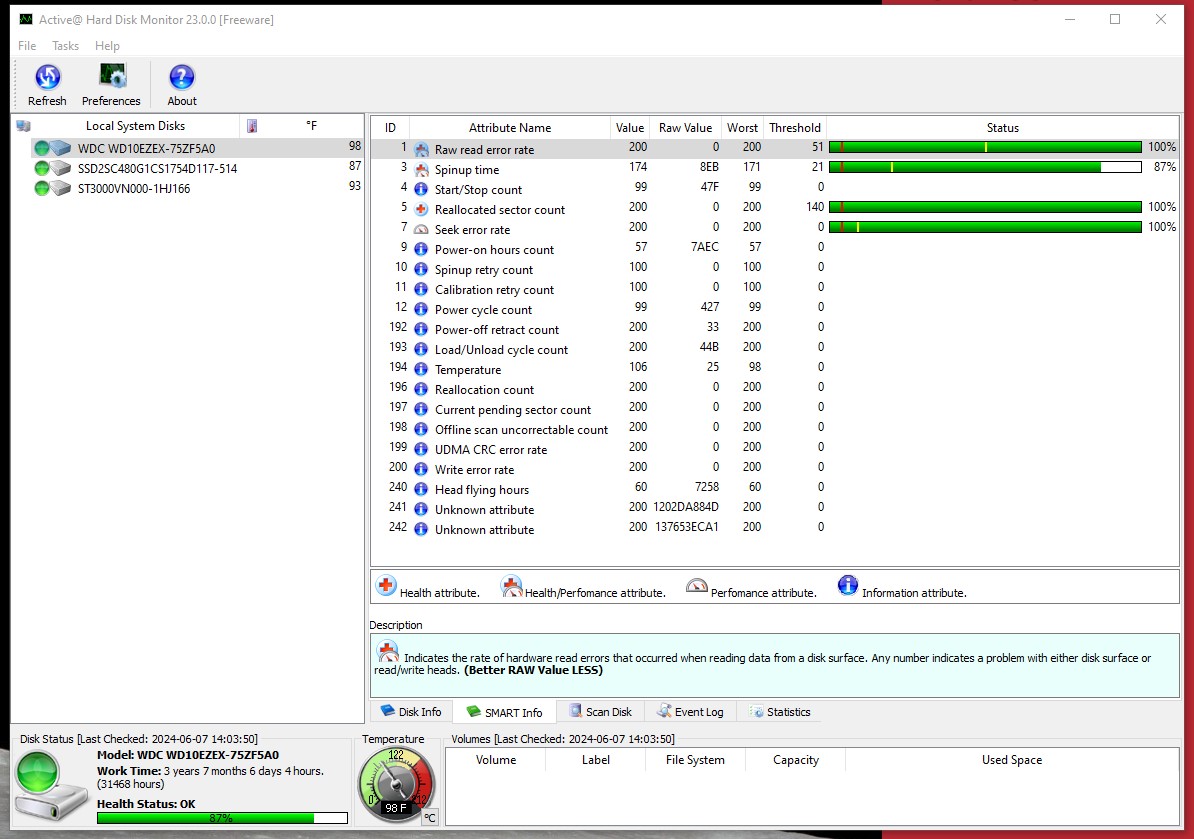Open the Event Log tab

690,712
